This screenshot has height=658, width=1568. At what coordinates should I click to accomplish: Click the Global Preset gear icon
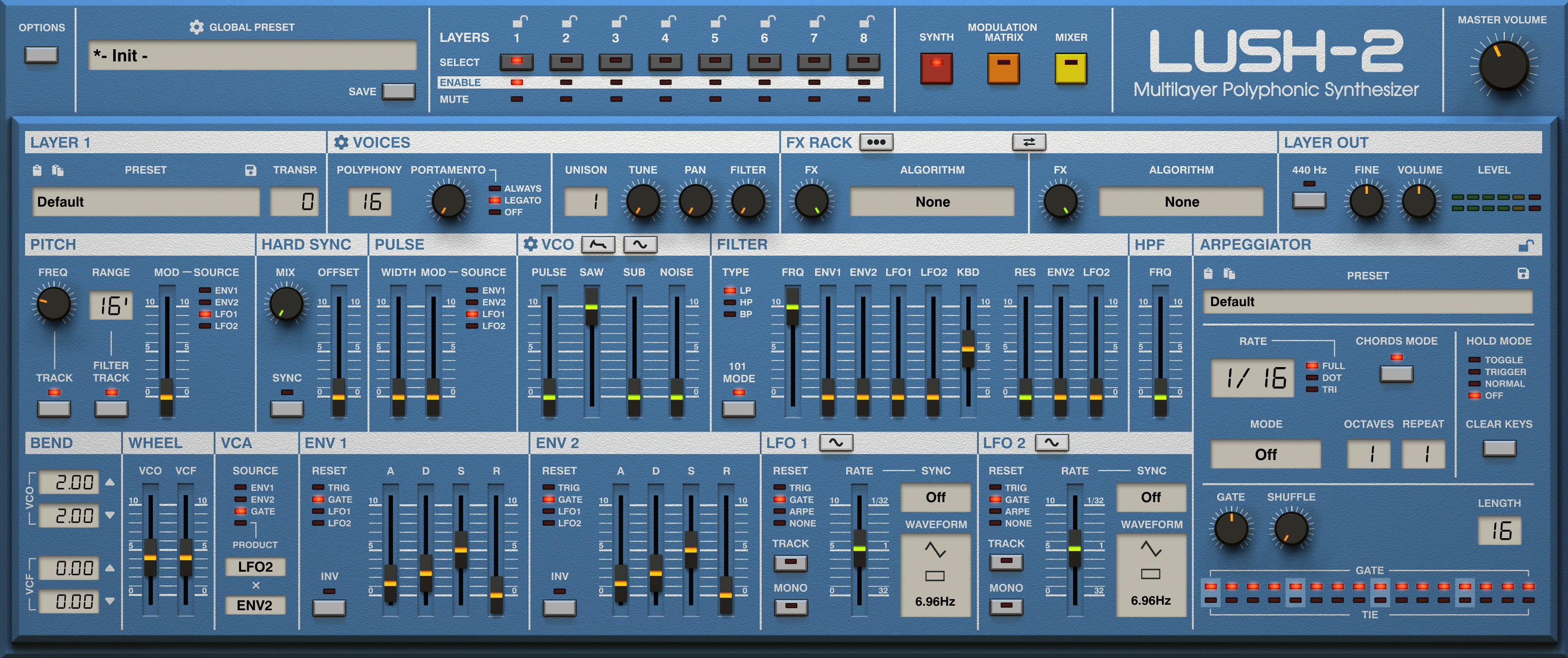point(196,27)
